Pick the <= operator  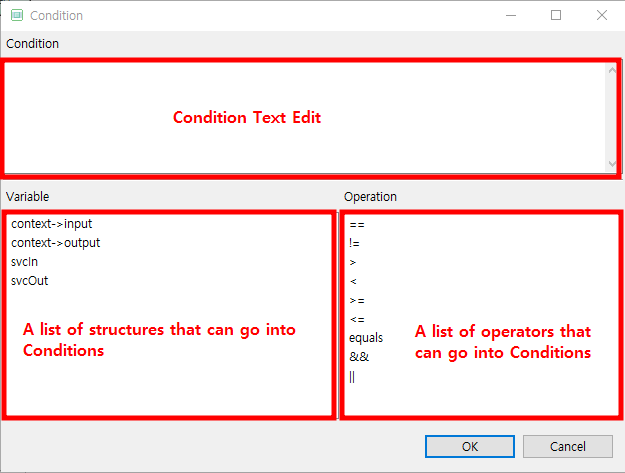[357, 319]
